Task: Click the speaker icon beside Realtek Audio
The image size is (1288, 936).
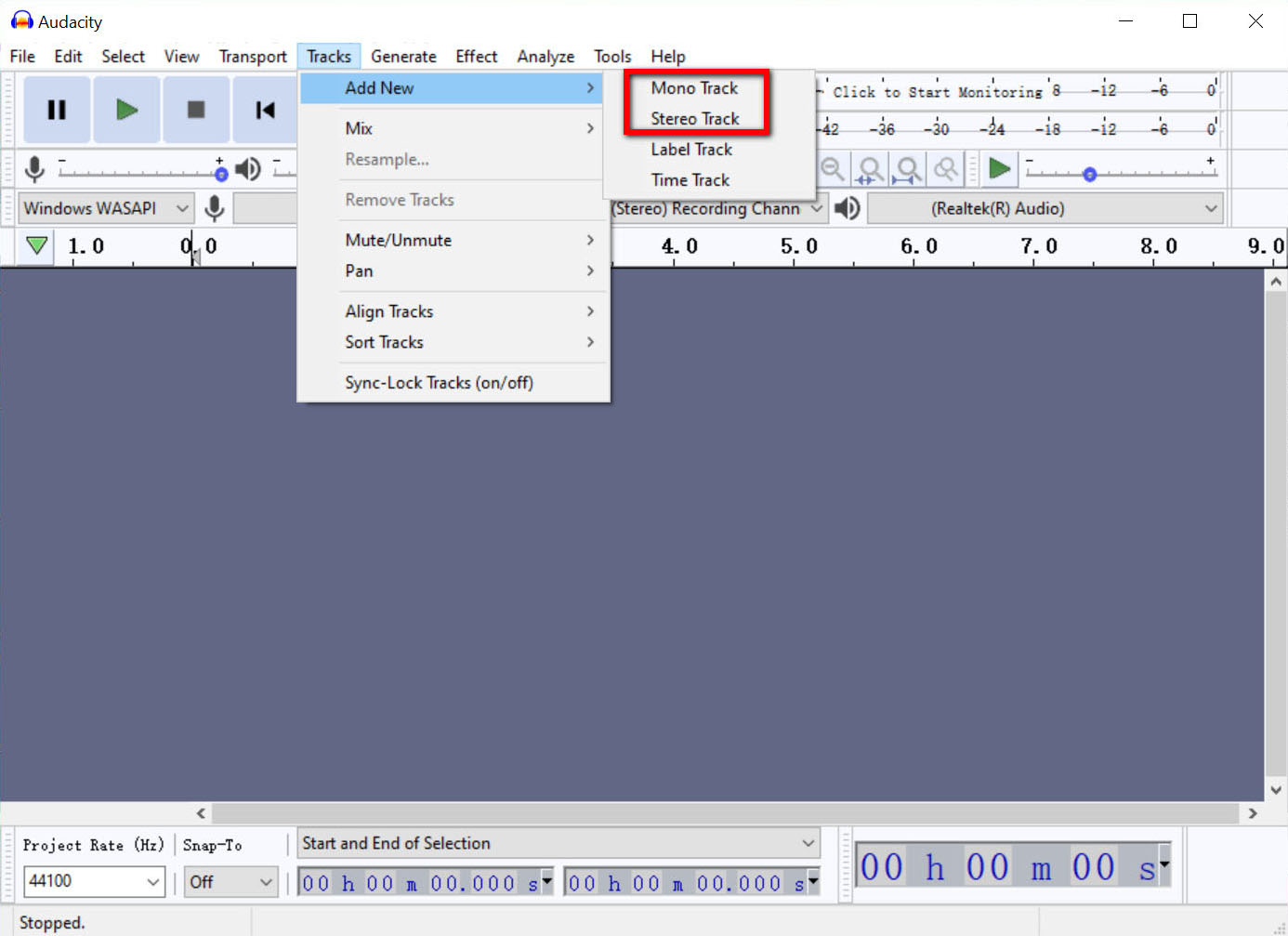Action: [847, 208]
